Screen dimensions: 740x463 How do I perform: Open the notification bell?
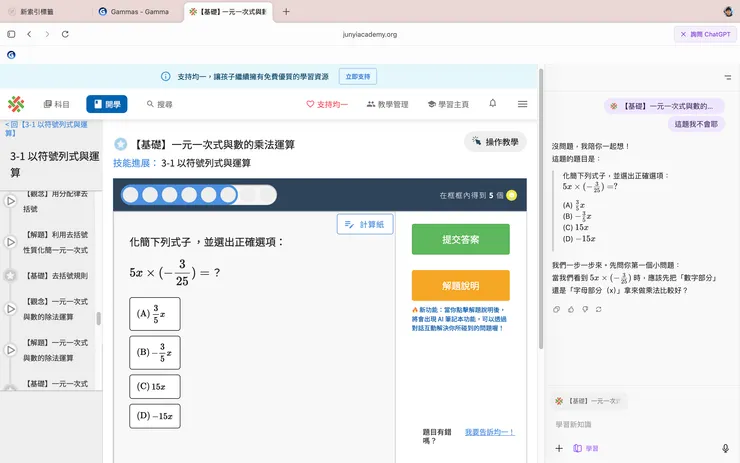(493, 103)
